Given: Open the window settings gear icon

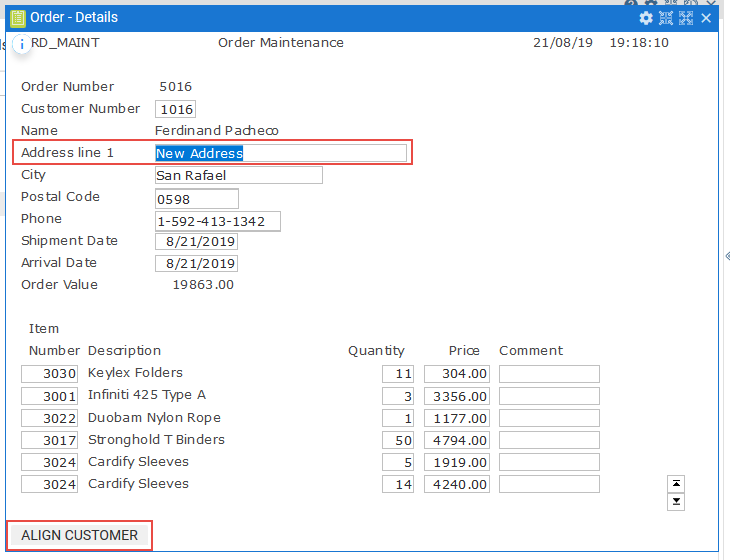Looking at the screenshot, I should click(x=646, y=18).
